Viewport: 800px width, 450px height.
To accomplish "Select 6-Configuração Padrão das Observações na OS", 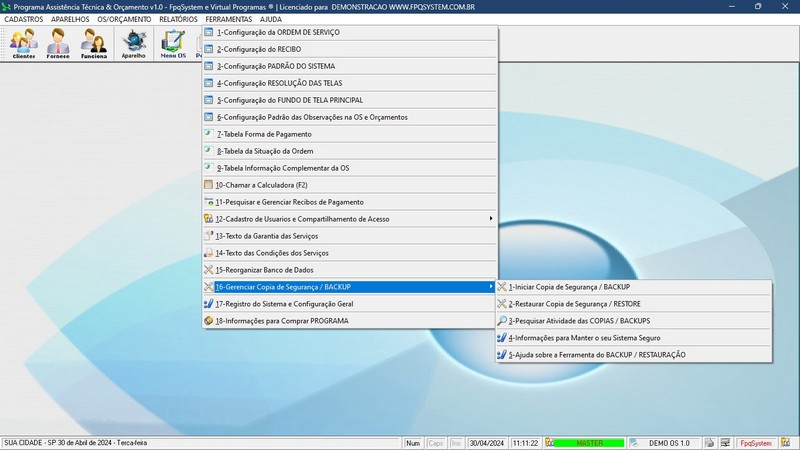I will pos(349,117).
